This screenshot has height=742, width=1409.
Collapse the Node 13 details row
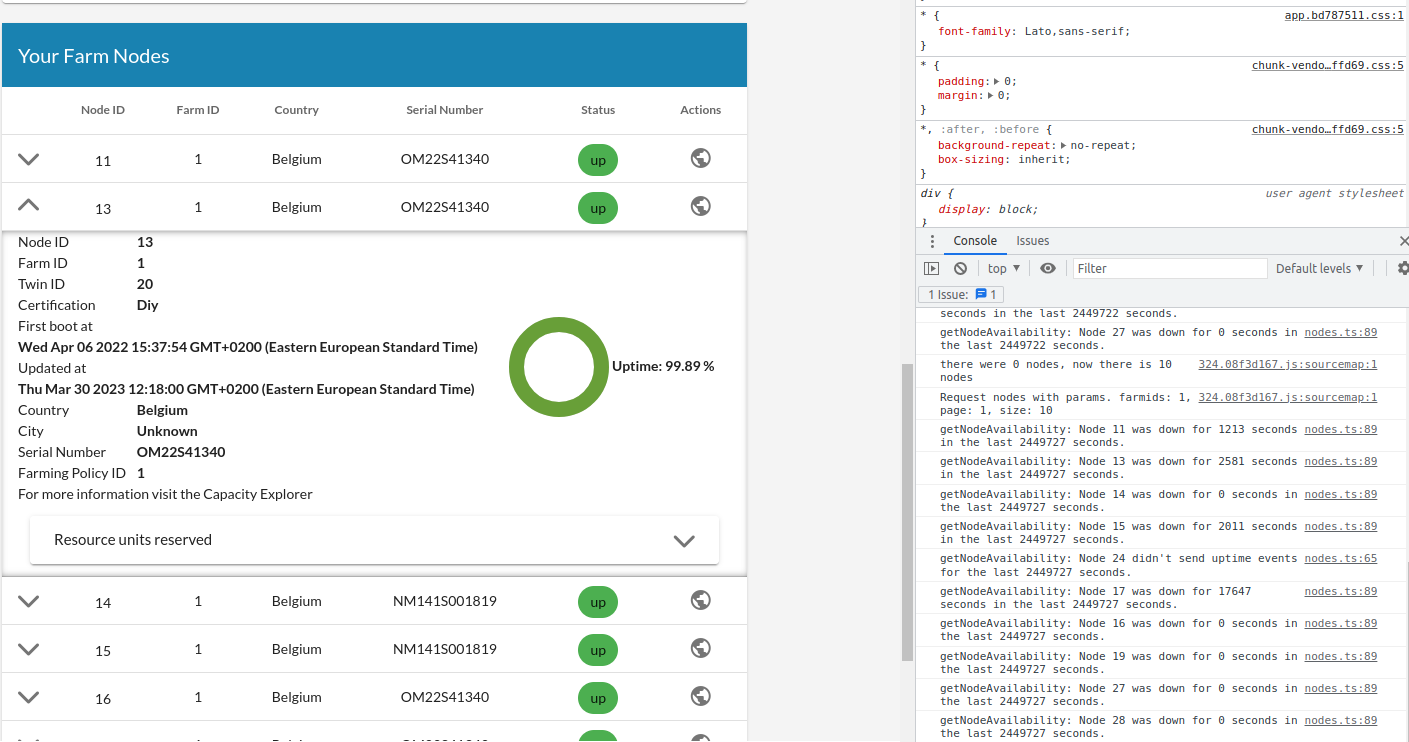pyautogui.click(x=28, y=205)
